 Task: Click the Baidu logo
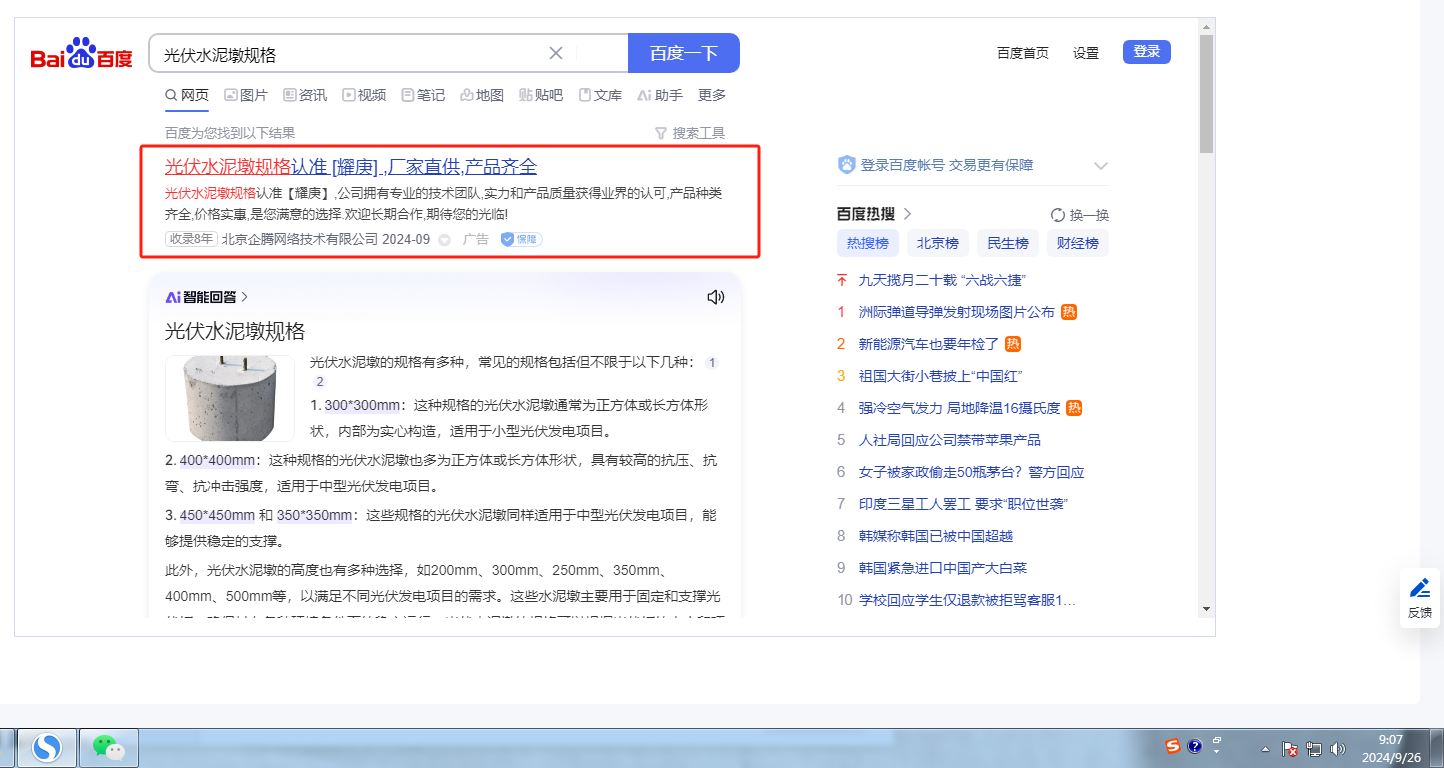[81, 54]
